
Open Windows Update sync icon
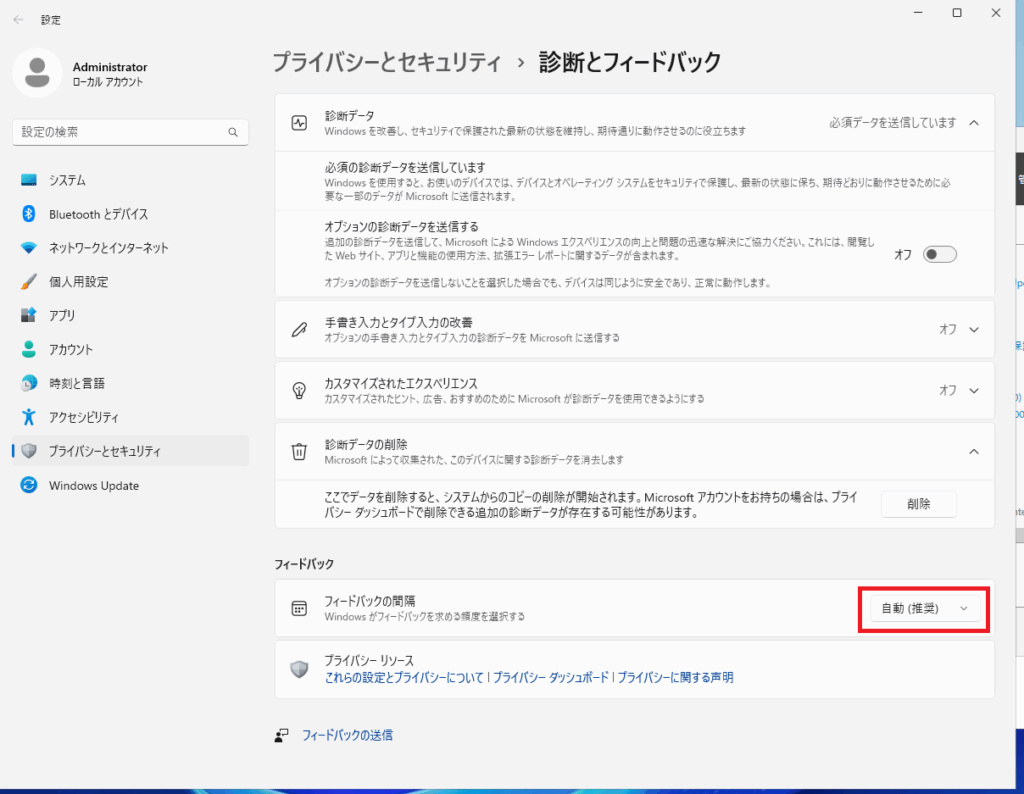[29, 485]
